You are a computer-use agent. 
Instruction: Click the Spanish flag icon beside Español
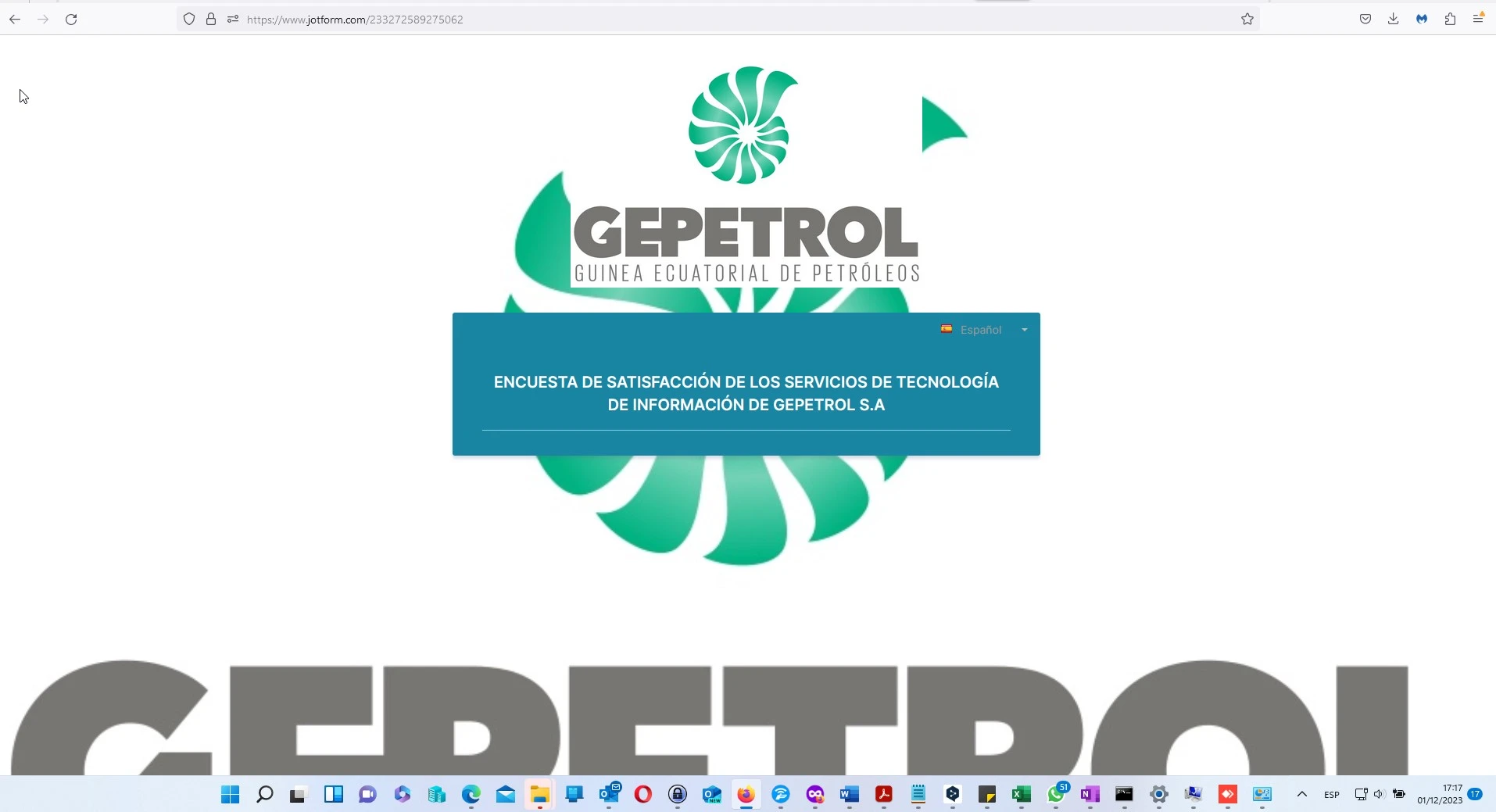947,329
